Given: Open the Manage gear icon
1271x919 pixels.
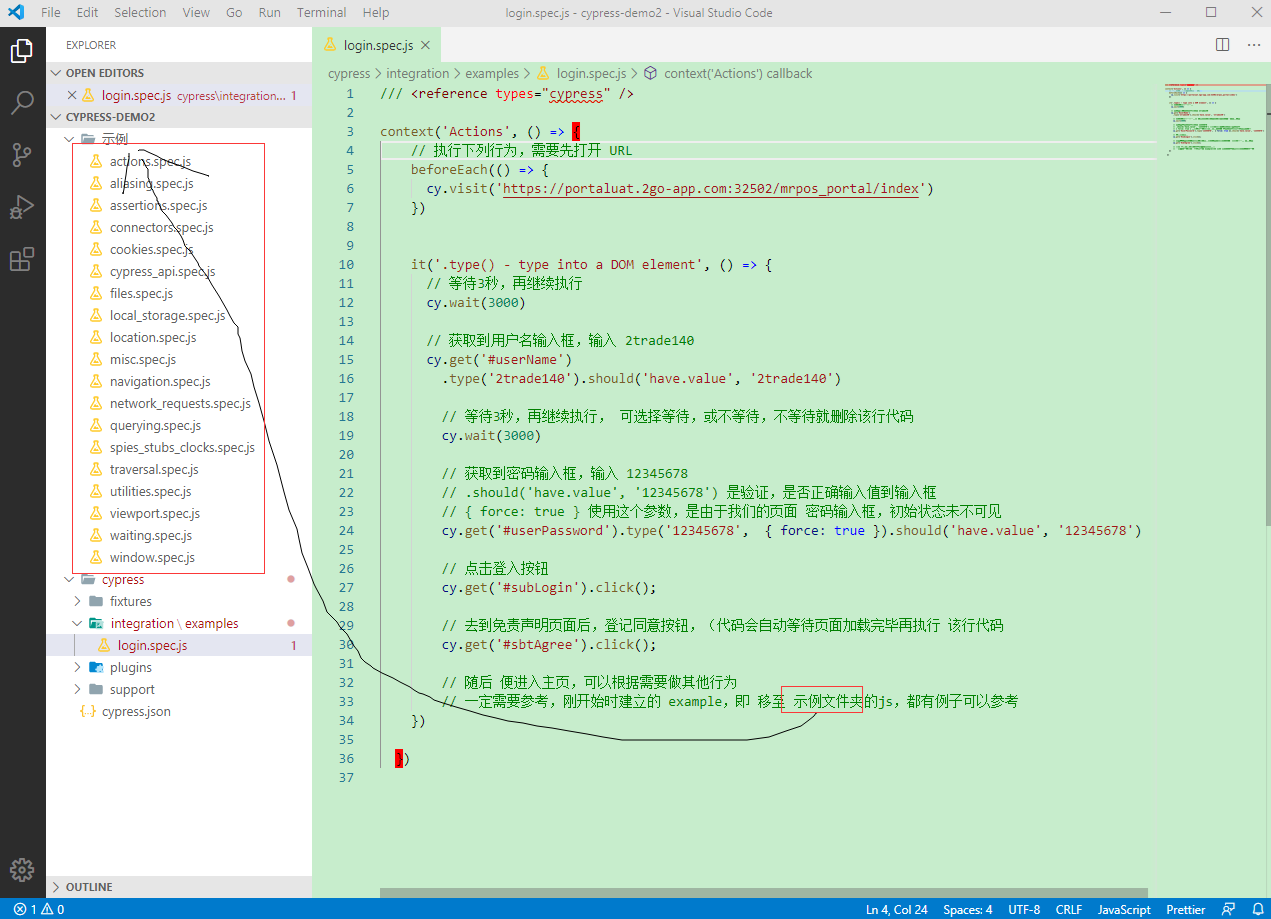Looking at the screenshot, I should [x=22, y=870].
